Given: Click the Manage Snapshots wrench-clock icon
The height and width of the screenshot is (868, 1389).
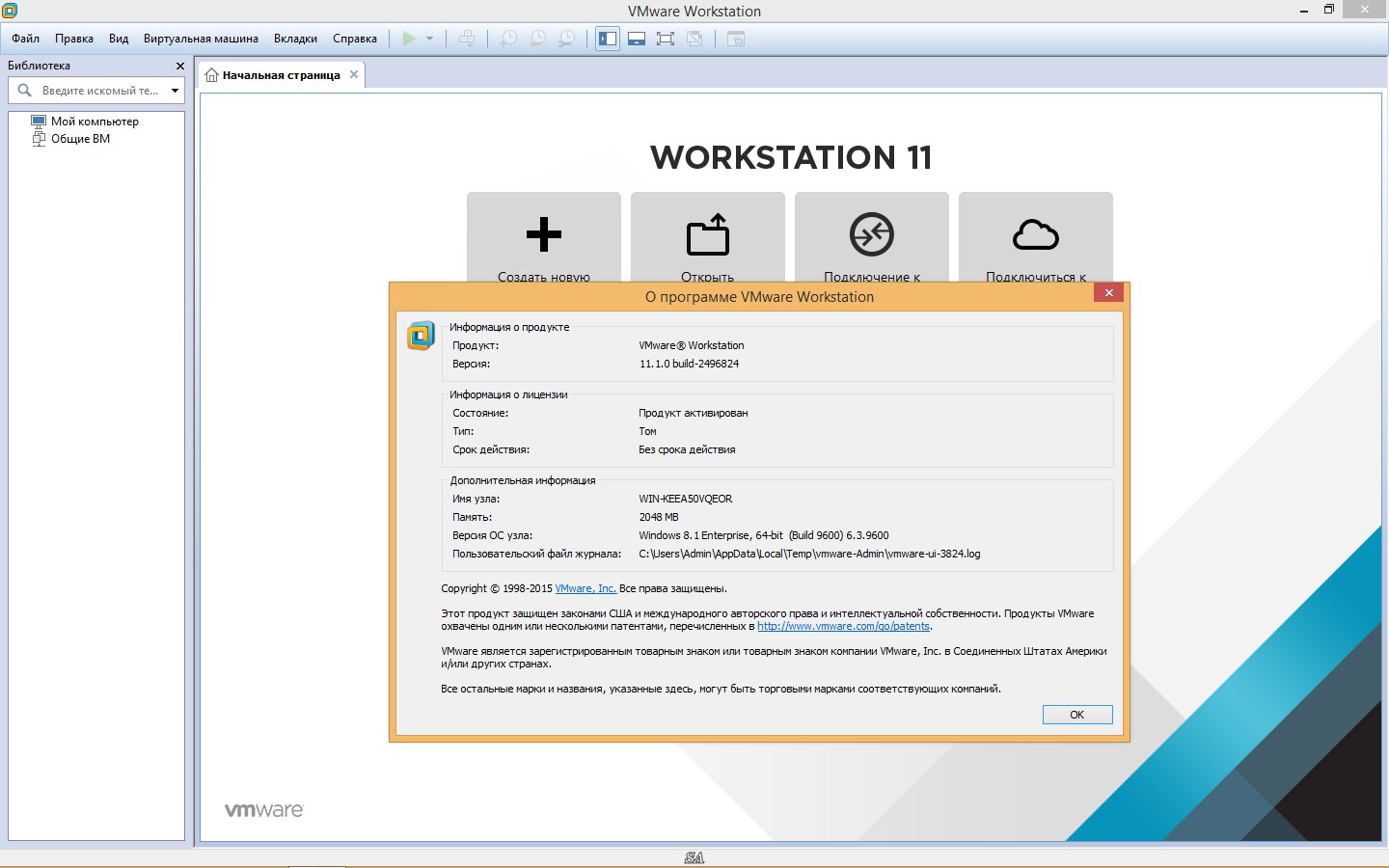Looking at the screenshot, I should (x=567, y=39).
